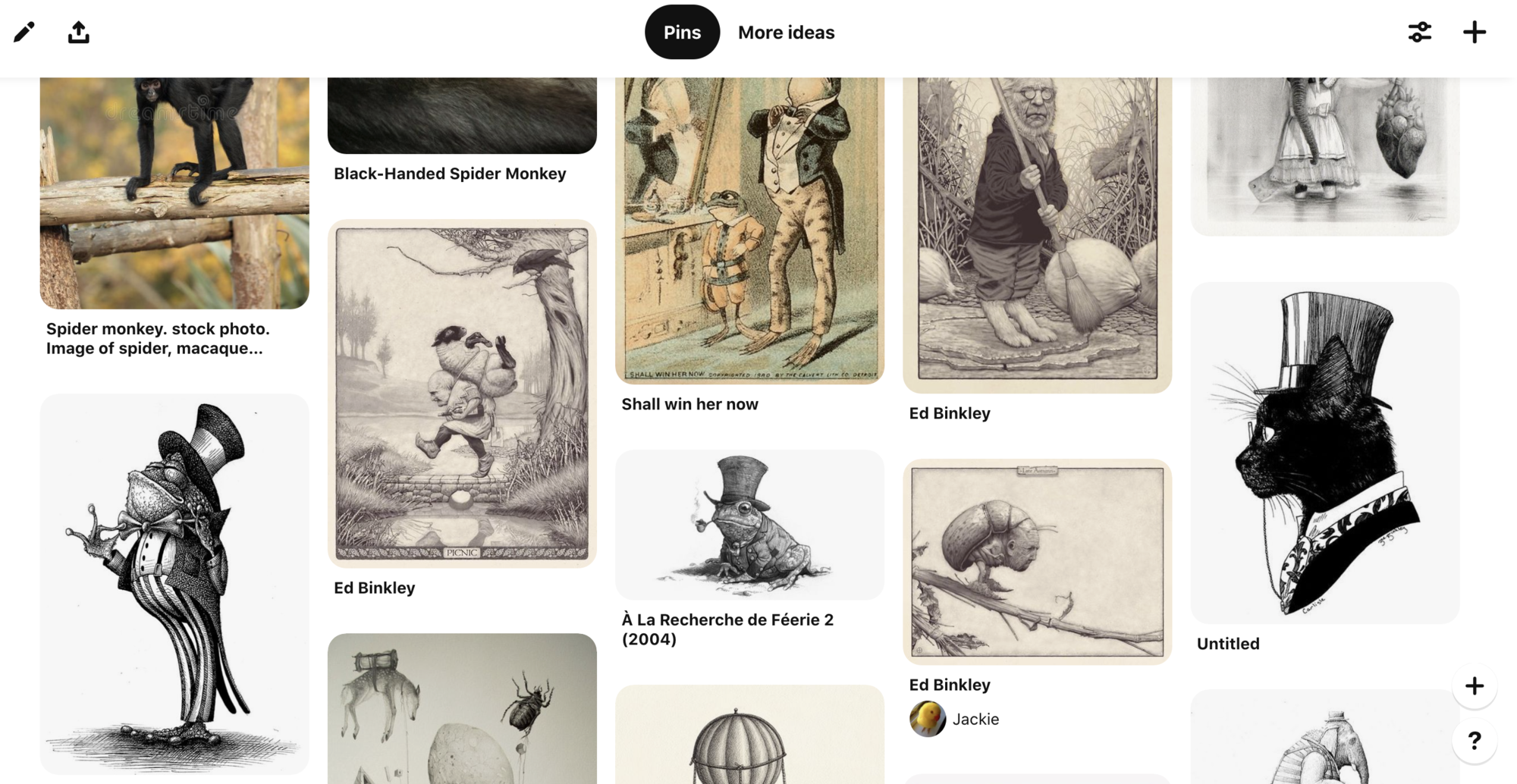Image resolution: width=1517 pixels, height=784 pixels.
Task: Open the black cat in top hat image
Action: pos(1324,453)
